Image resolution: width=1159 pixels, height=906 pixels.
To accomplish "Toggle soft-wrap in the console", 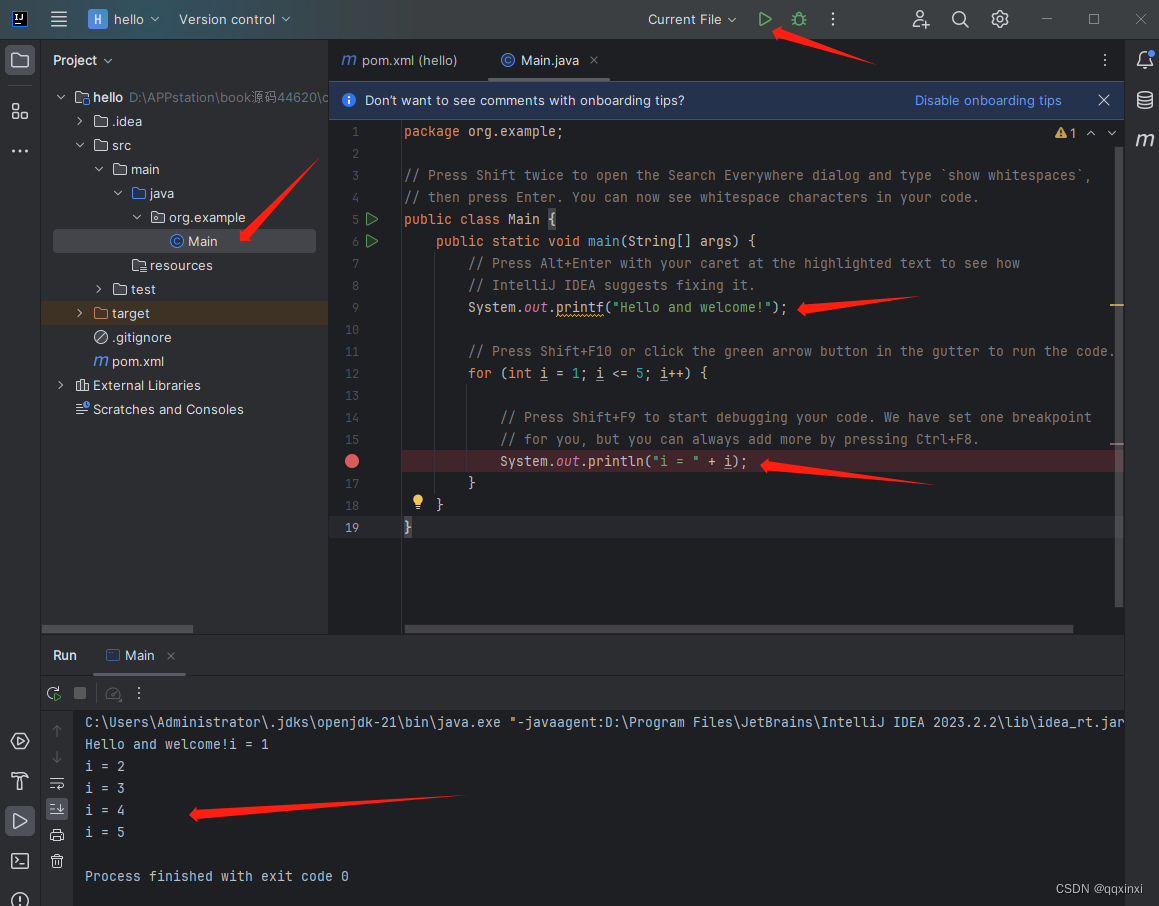I will pos(57,783).
